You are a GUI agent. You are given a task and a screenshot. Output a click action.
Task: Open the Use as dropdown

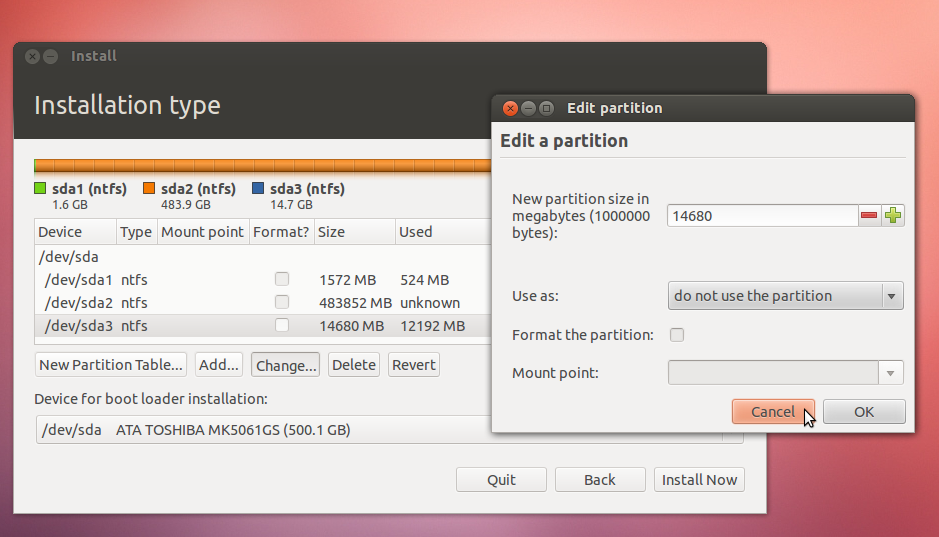tap(785, 296)
